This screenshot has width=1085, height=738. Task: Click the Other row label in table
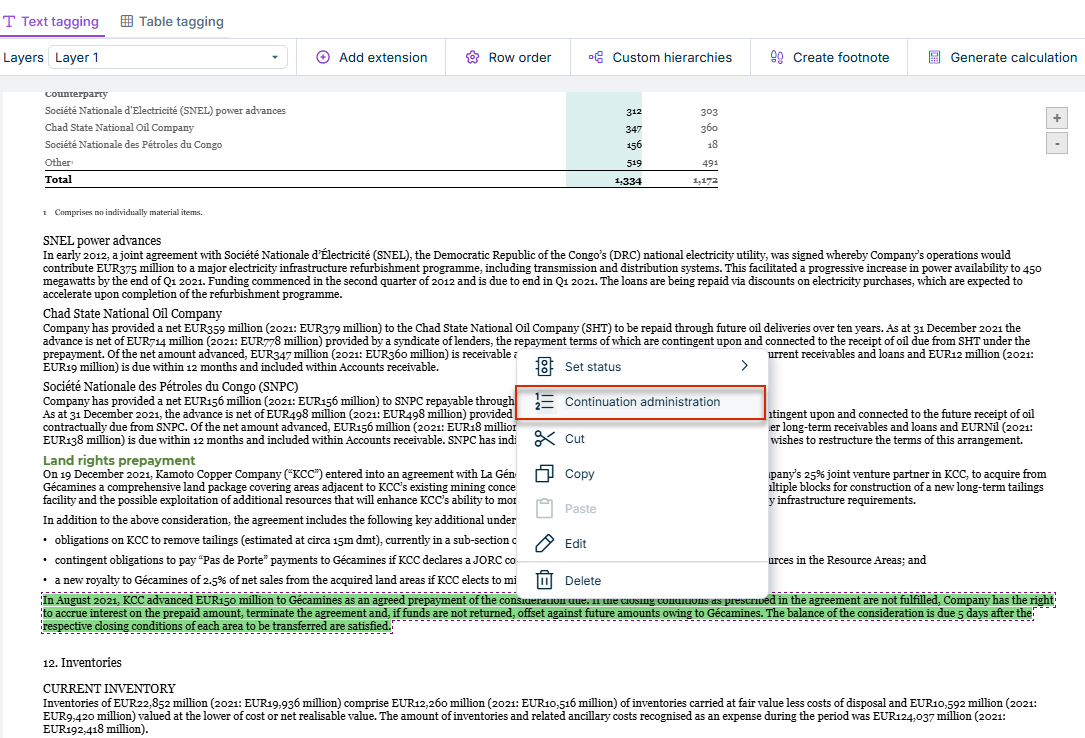(57, 163)
